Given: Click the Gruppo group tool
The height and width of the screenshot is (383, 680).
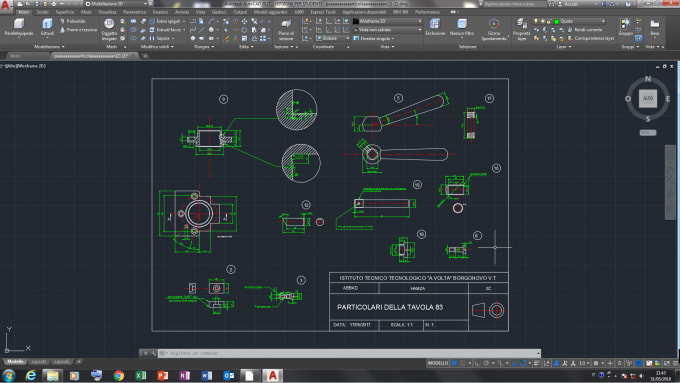Looking at the screenshot, I should [x=625, y=27].
